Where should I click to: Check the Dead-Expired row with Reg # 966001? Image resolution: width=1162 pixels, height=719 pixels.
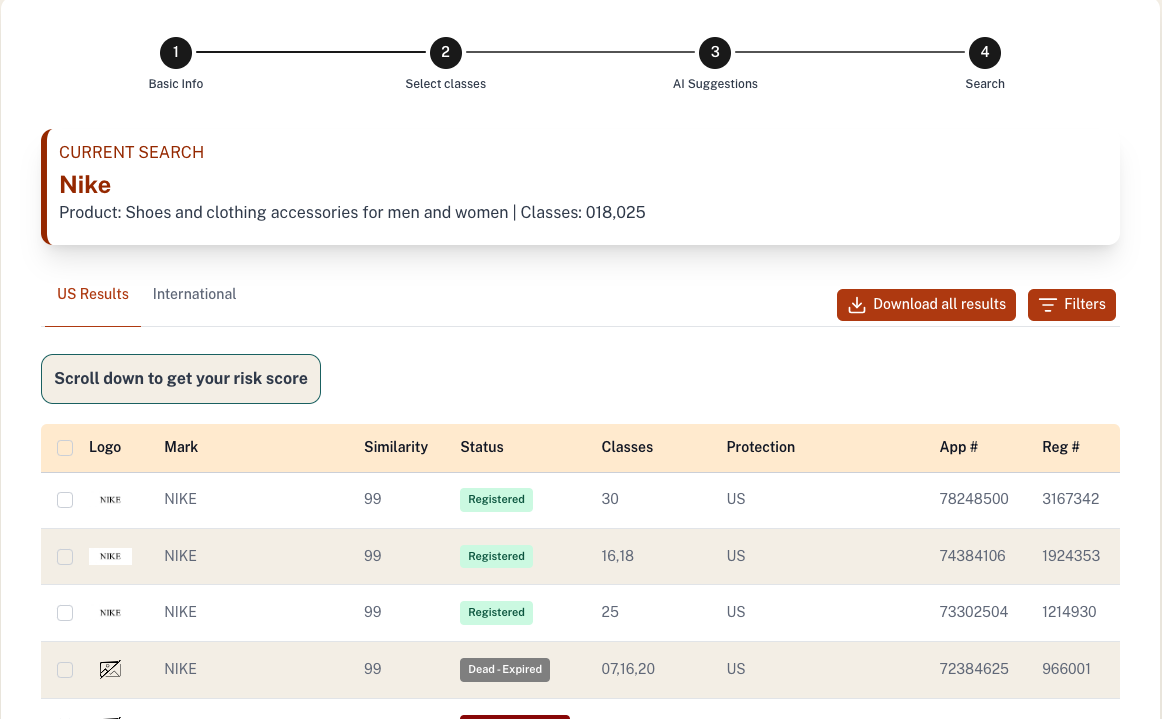[x=65, y=670]
